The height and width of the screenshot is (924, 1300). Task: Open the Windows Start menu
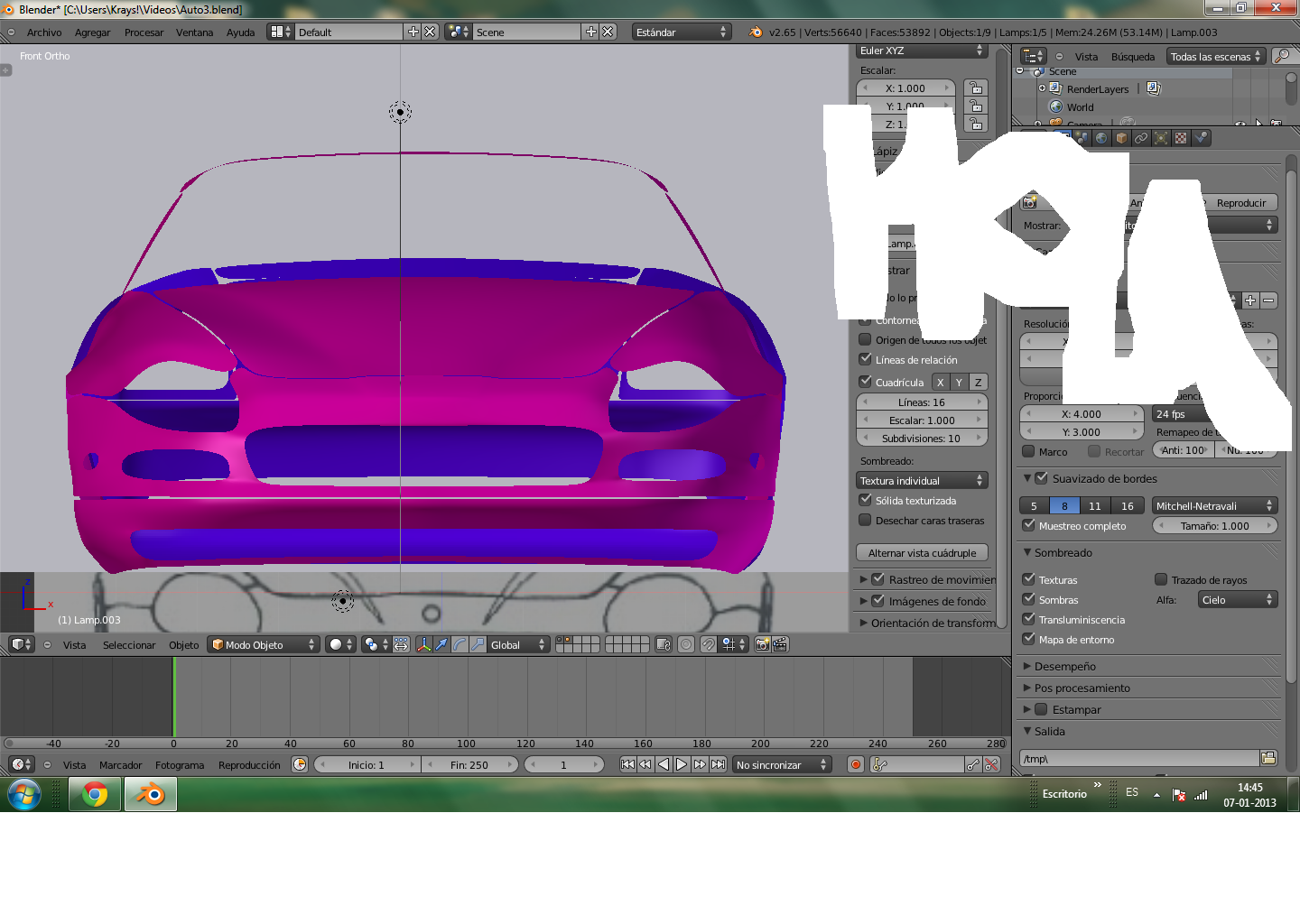pos(24,795)
